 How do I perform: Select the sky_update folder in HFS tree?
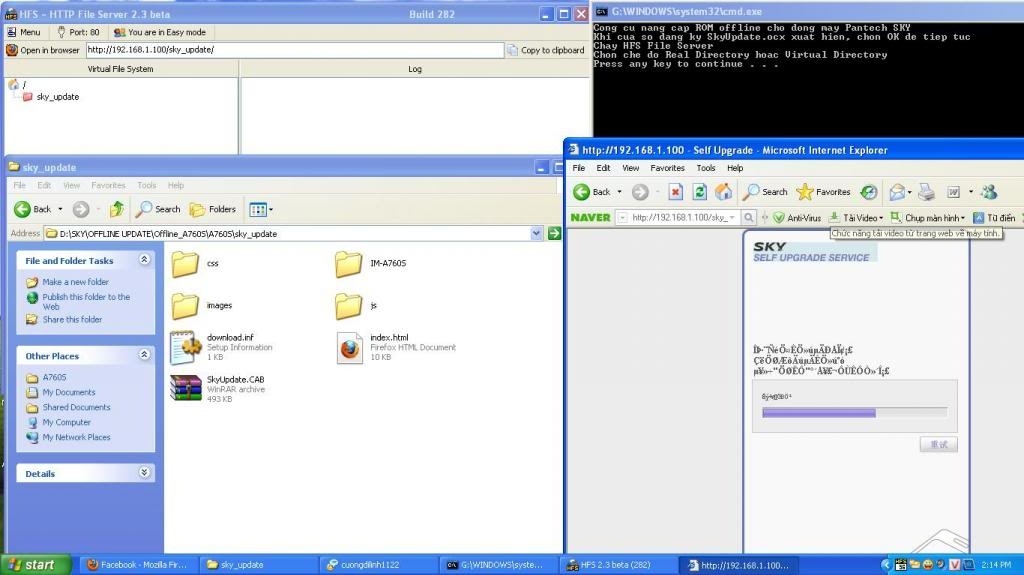tap(51, 97)
